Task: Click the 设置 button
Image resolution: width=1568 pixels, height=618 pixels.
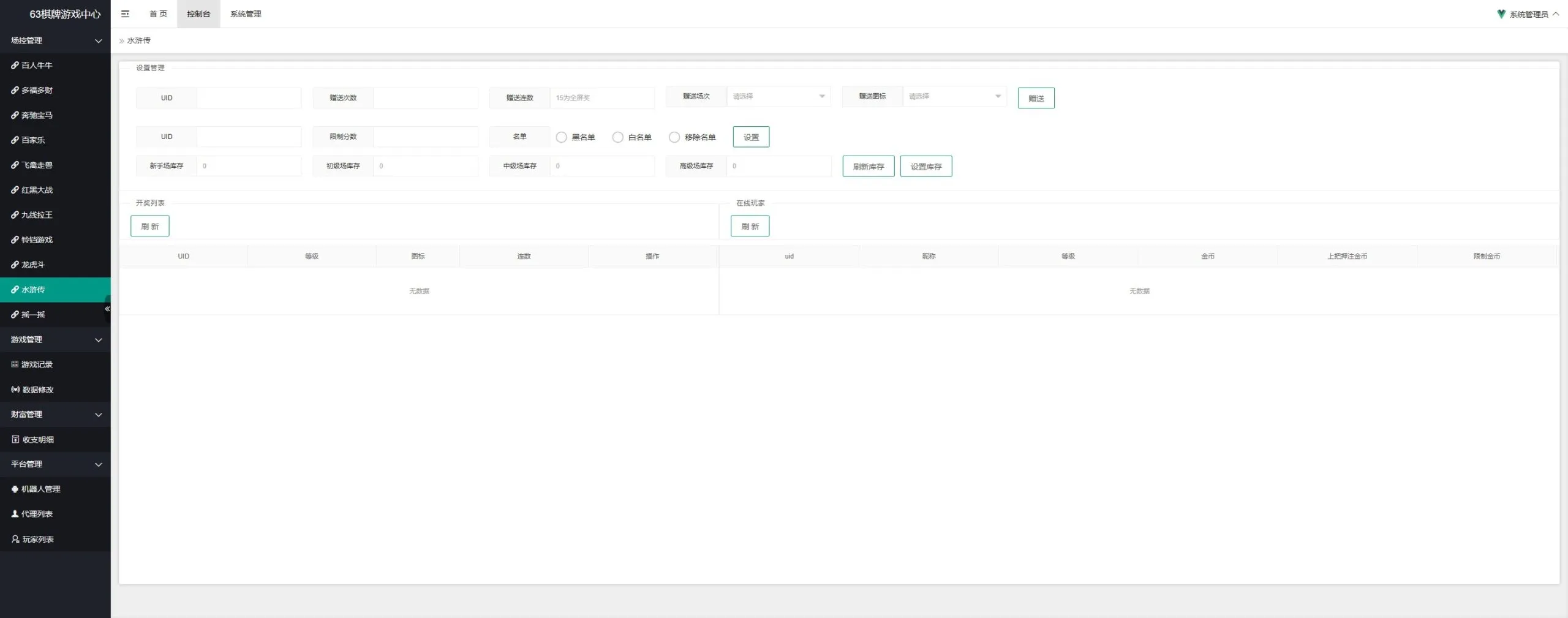Action: point(751,137)
